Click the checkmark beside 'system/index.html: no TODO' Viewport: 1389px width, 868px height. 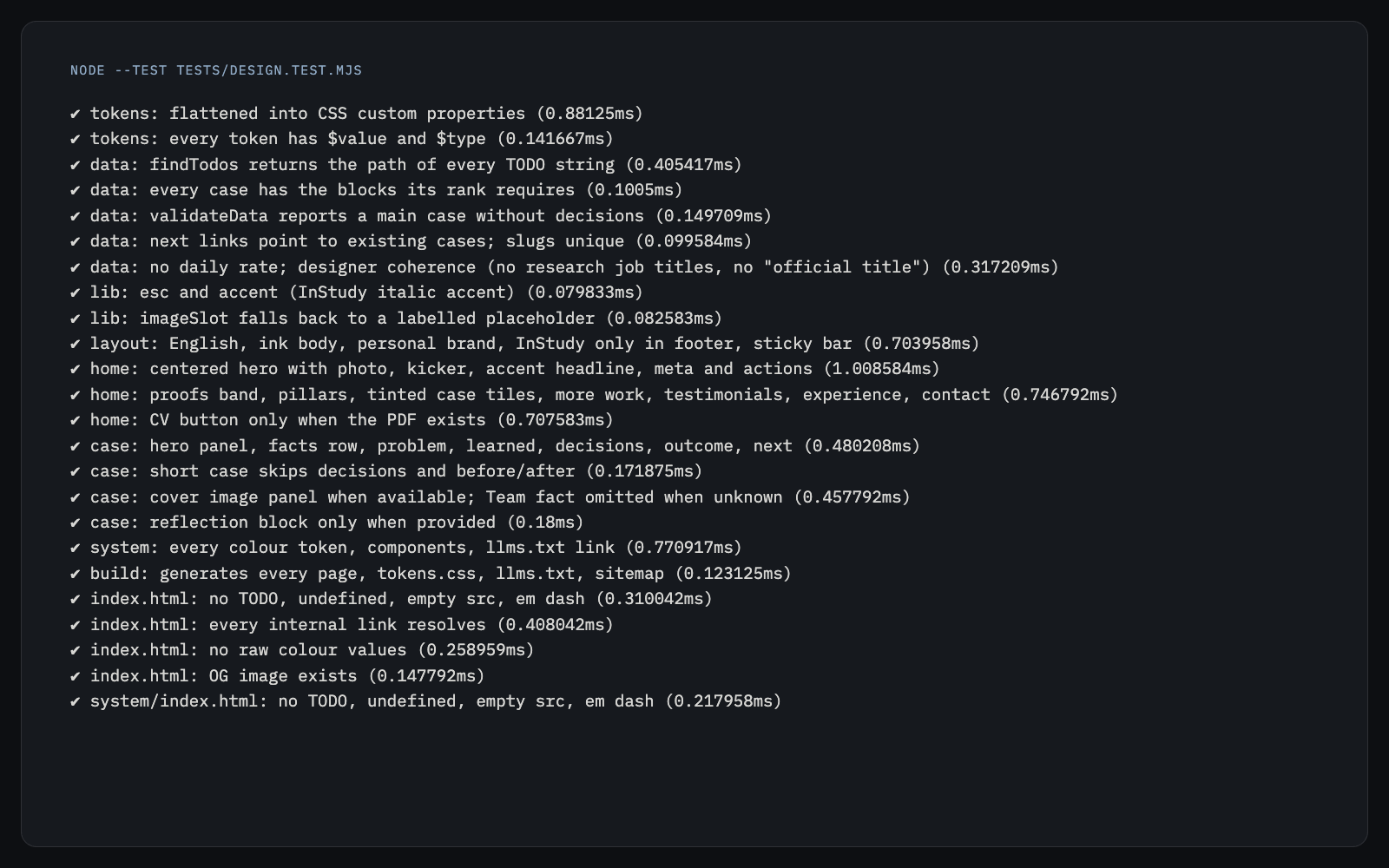coord(76,701)
